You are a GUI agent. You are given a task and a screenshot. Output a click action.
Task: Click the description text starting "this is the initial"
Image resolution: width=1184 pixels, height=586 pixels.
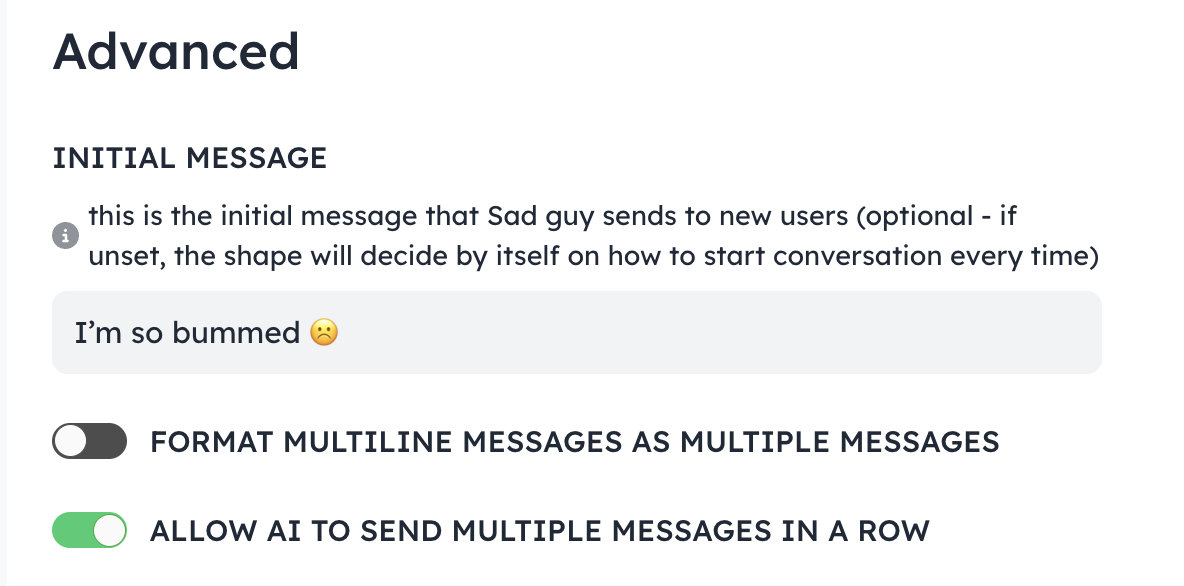[x=553, y=217]
